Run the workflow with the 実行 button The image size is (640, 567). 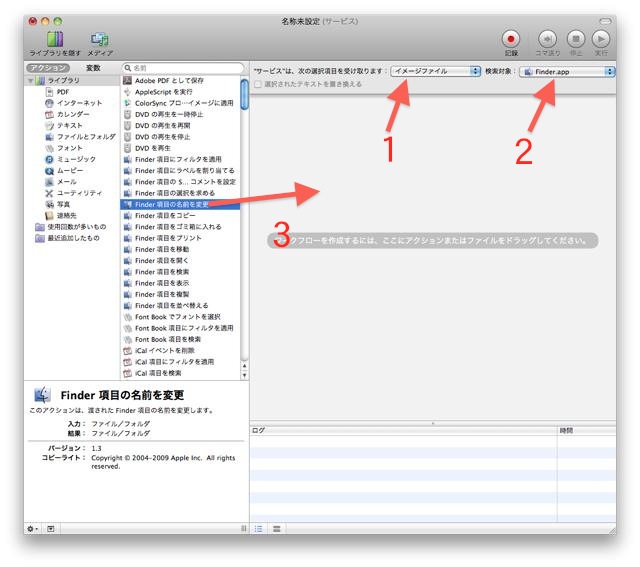click(601, 39)
